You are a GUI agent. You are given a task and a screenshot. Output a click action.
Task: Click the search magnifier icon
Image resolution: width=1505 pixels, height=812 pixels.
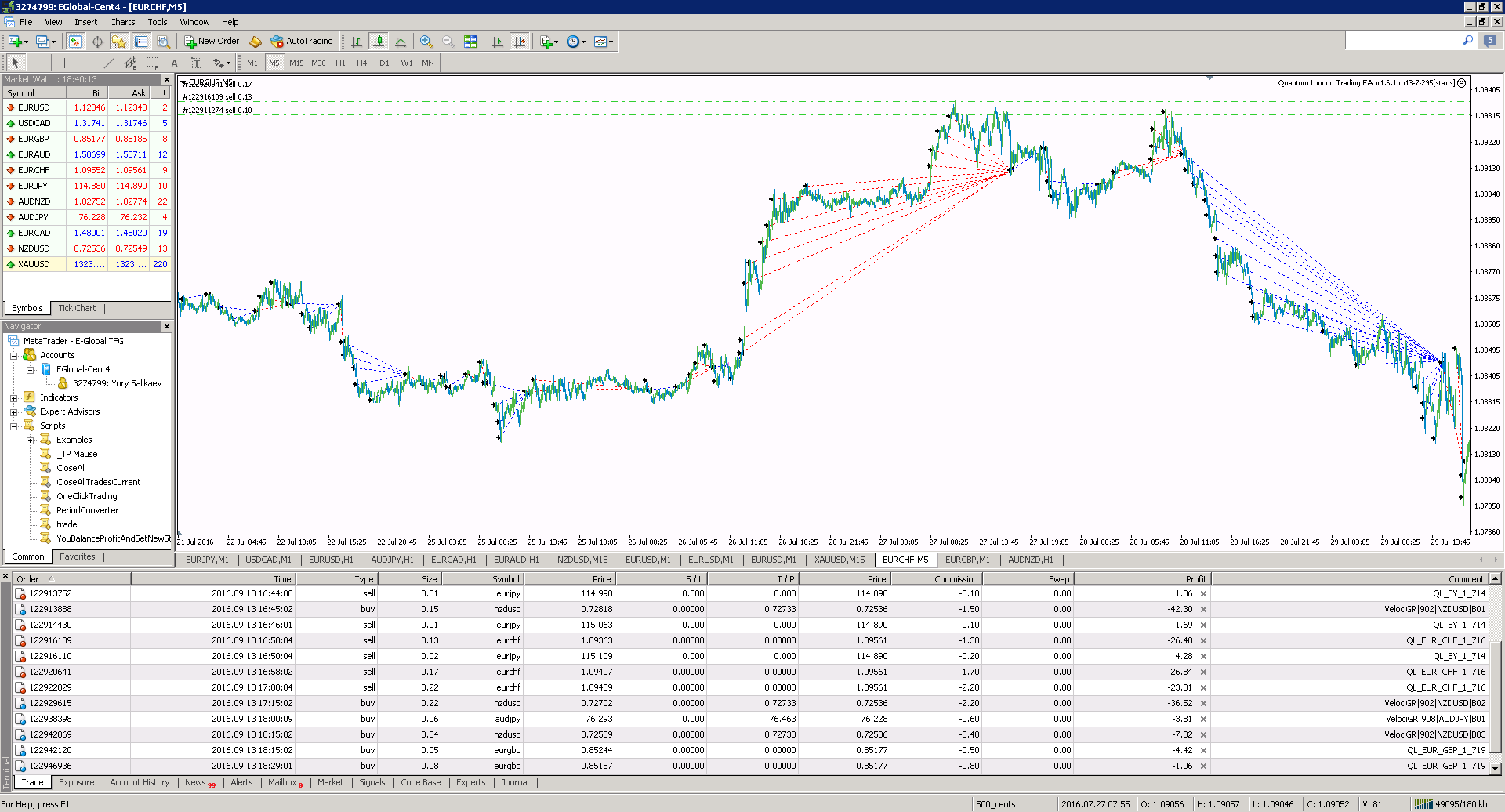pyautogui.click(x=1467, y=40)
